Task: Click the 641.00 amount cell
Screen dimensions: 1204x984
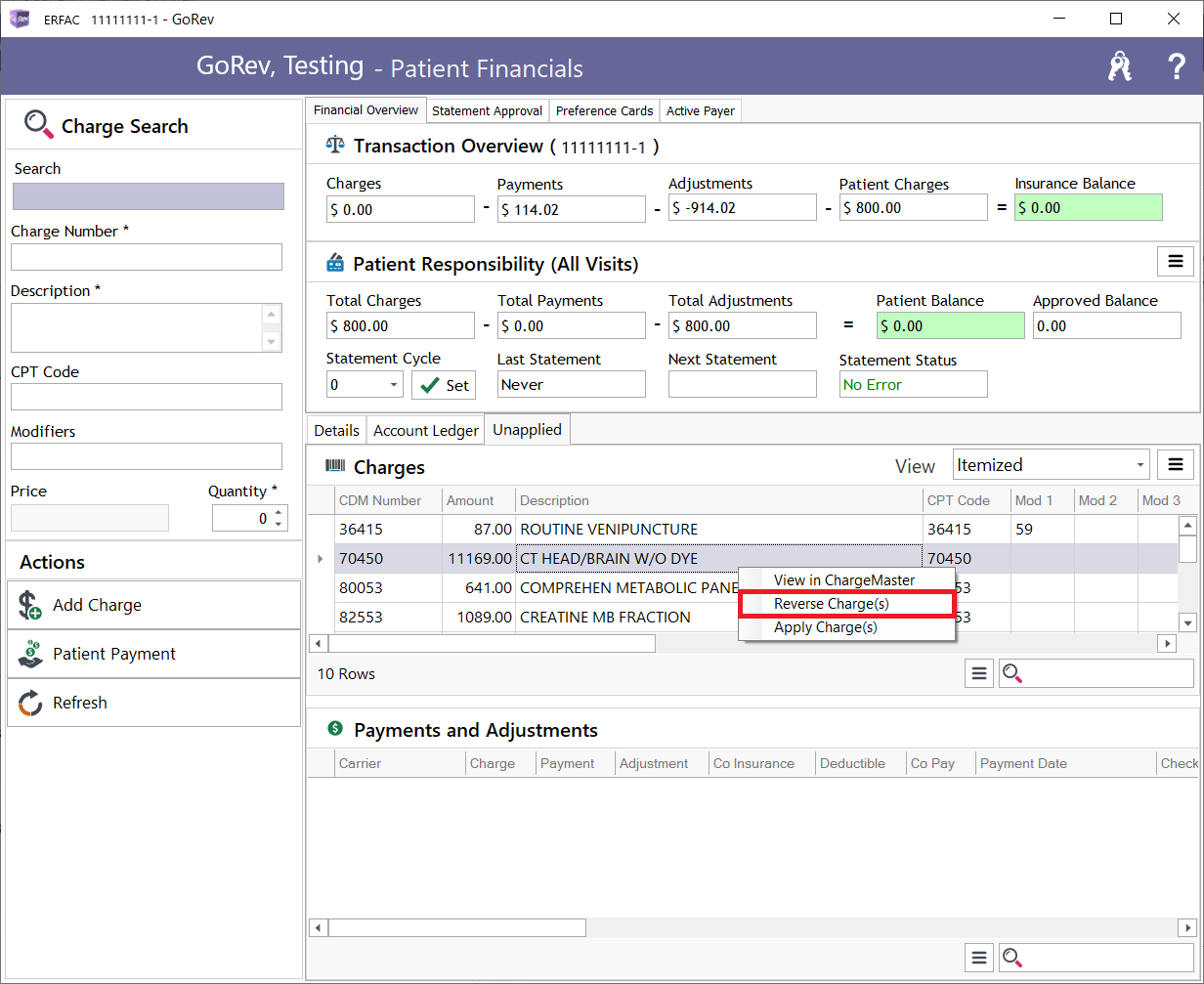Action: click(x=479, y=588)
